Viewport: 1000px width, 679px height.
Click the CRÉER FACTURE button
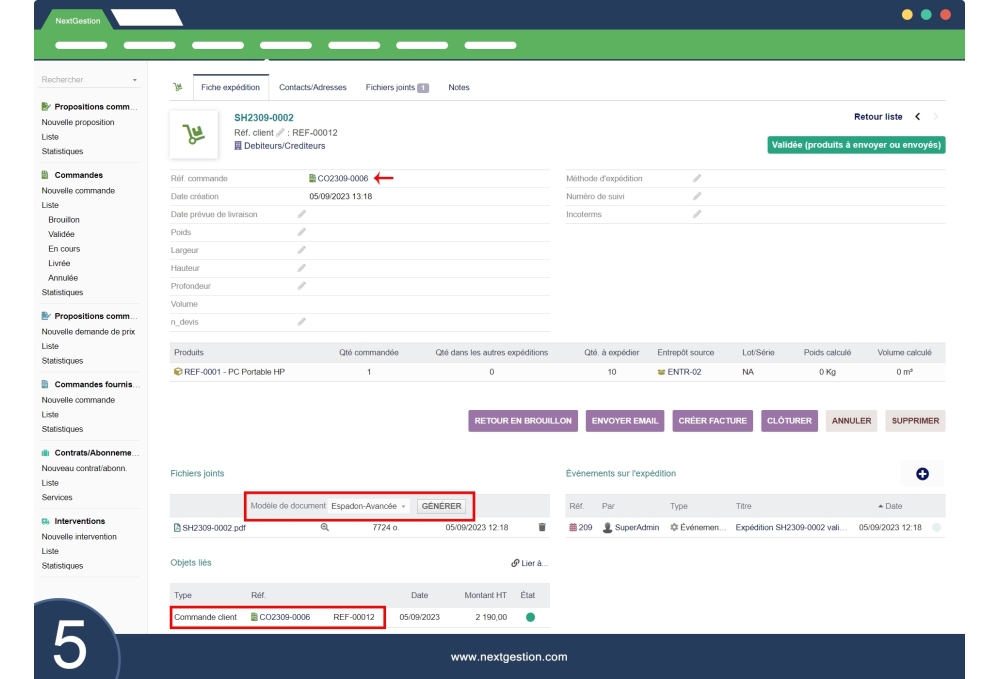[712, 421]
